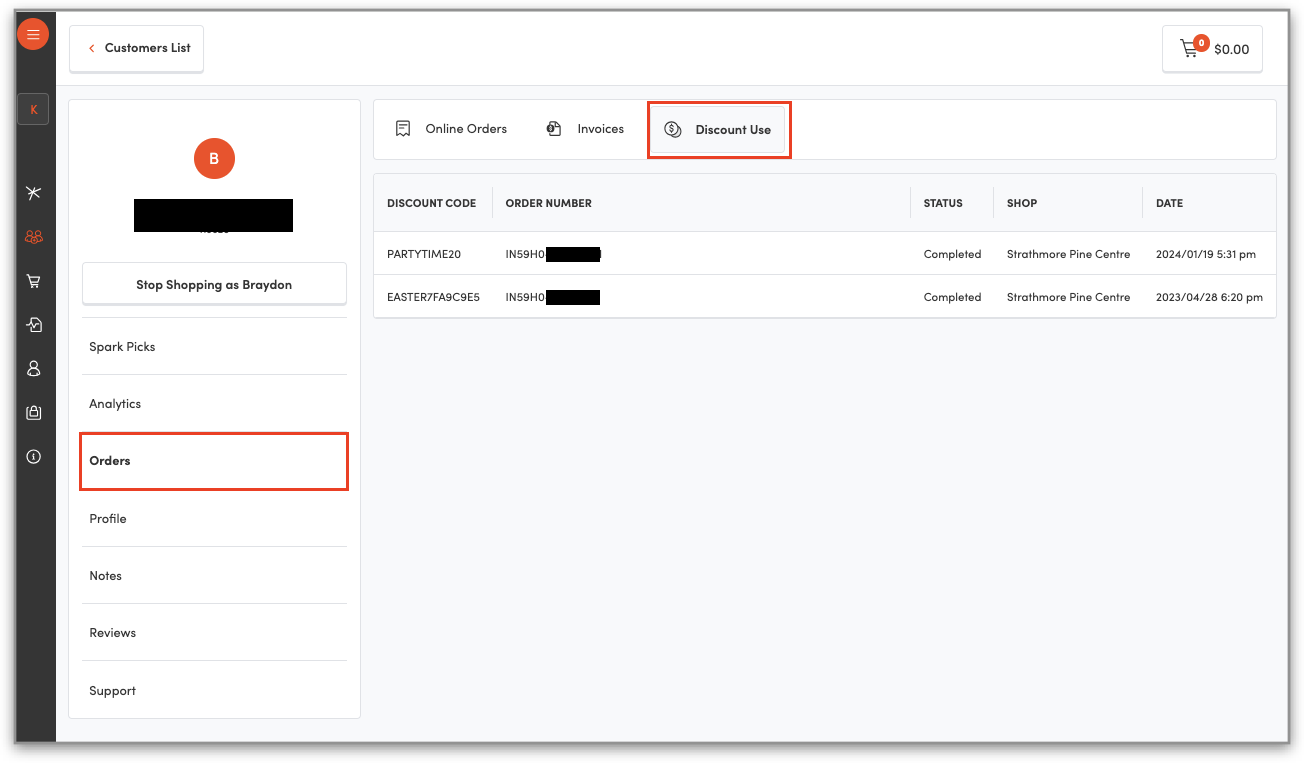Viewport: 1304px width, 763px height.
Task: Select the Discount Use tab
Action: 718,130
